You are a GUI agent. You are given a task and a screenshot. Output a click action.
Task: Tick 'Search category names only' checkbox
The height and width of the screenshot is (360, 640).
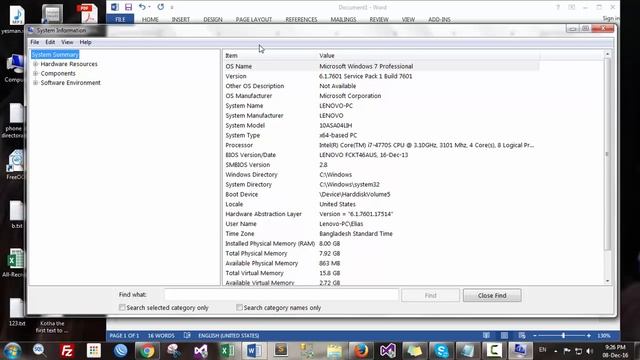239,307
